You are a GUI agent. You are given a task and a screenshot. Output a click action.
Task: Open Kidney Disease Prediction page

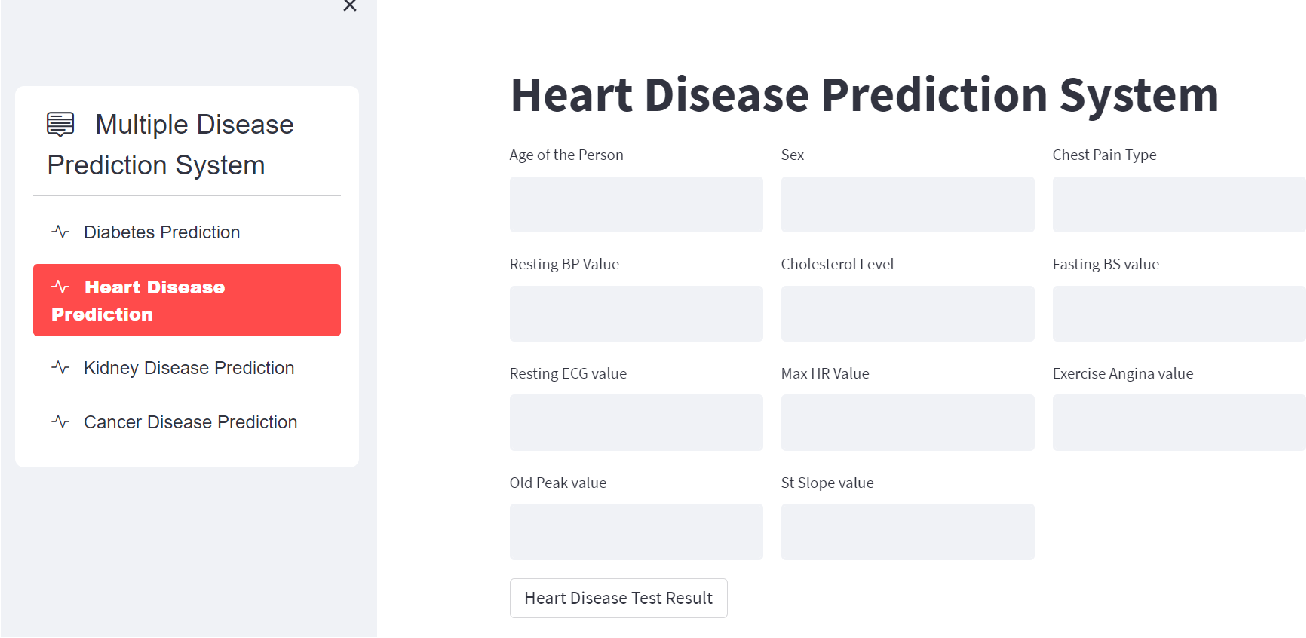[188, 367]
